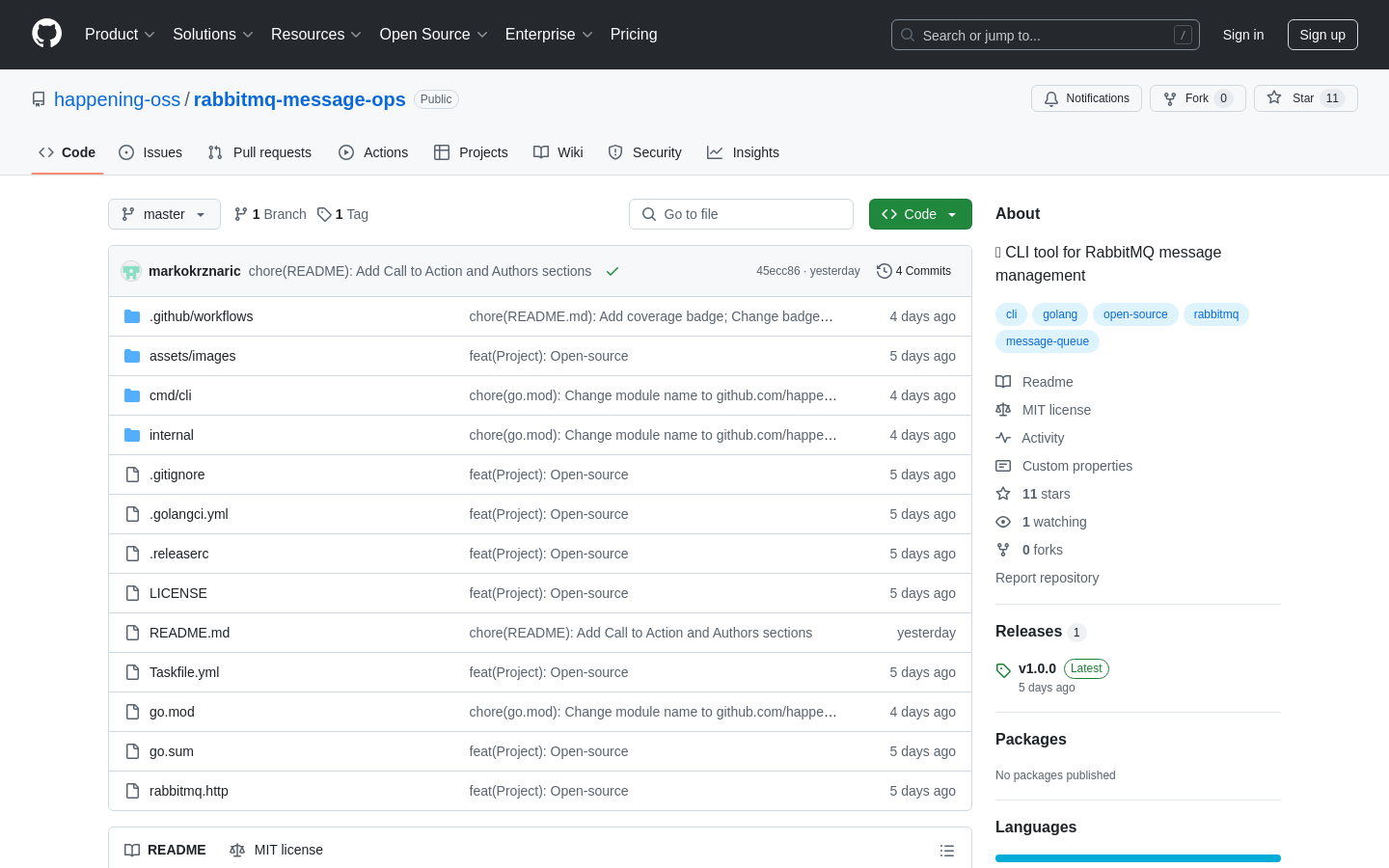Star the repository
The image size is (1389, 868).
(x=1305, y=98)
